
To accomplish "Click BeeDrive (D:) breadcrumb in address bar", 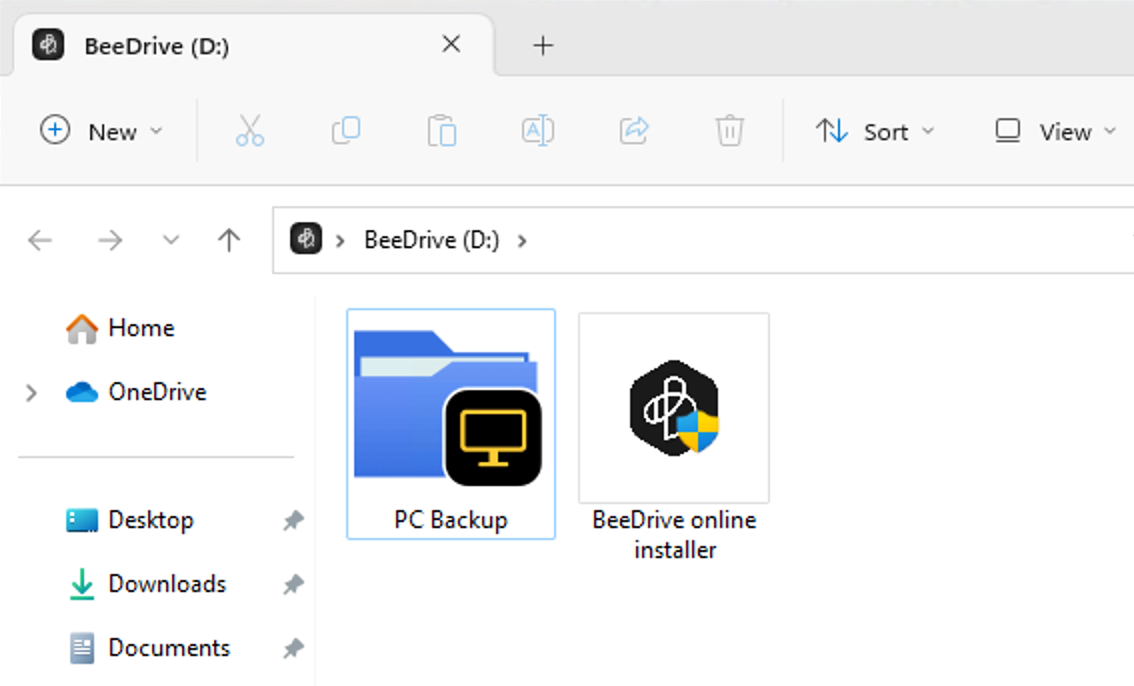I will pos(432,240).
